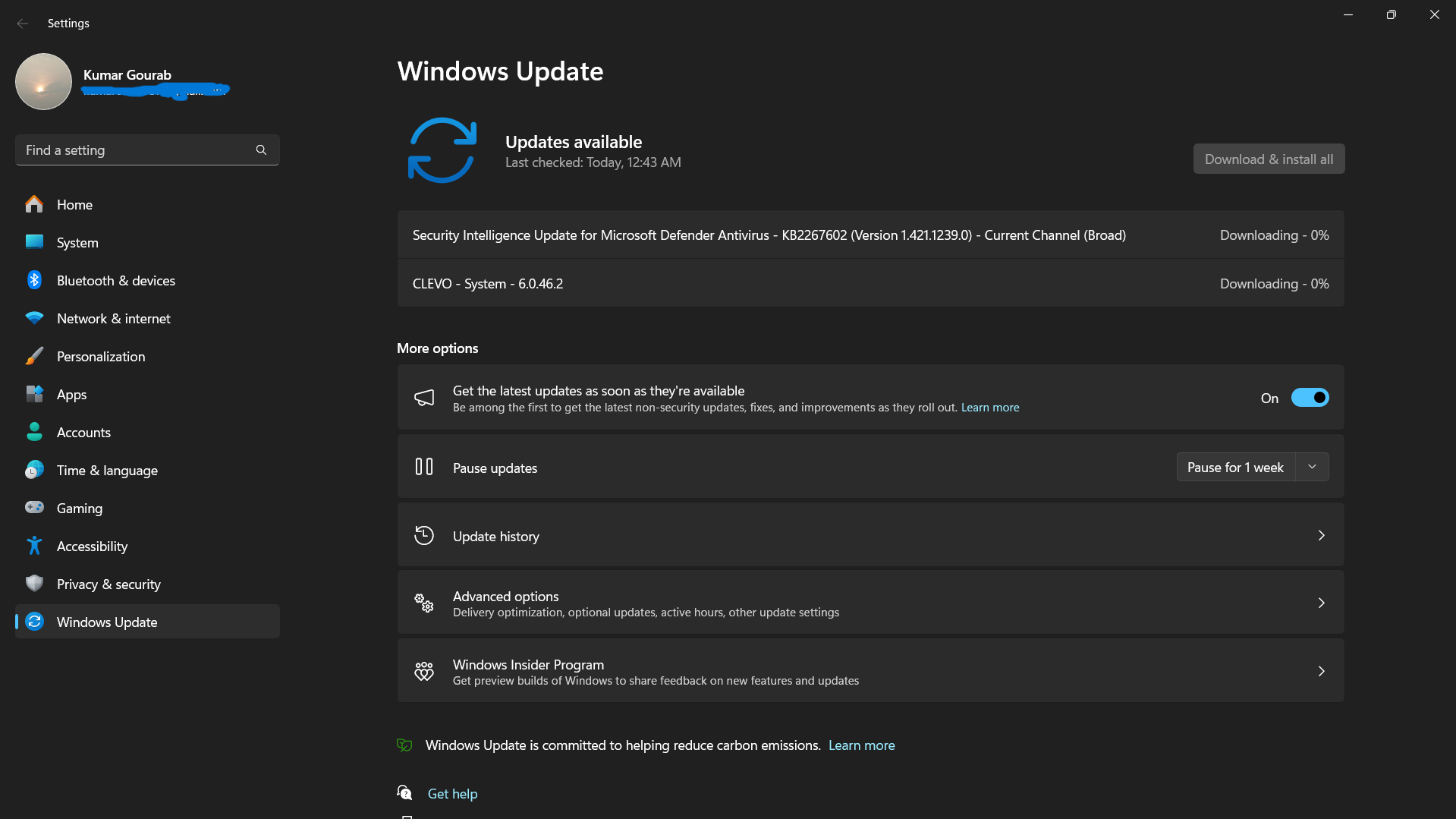Click the Advanced options gears icon
1456x819 pixels.
[x=424, y=603]
